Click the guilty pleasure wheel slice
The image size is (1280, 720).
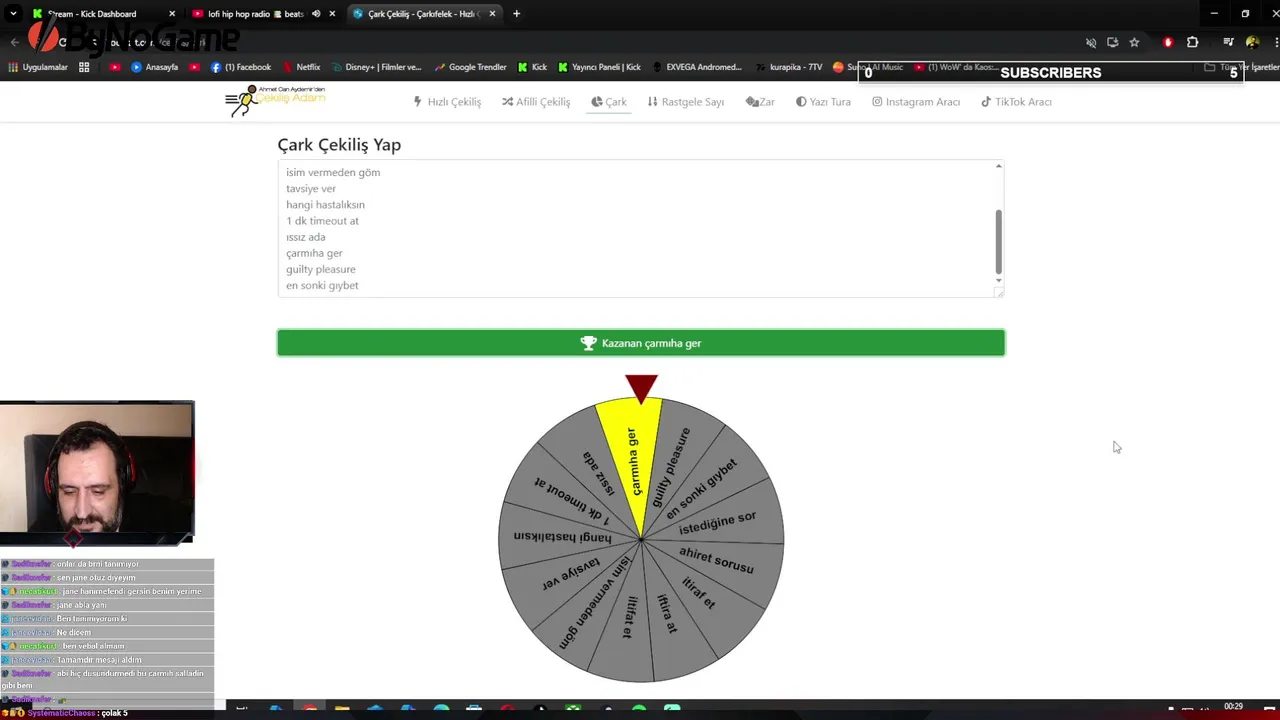click(x=671, y=467)
